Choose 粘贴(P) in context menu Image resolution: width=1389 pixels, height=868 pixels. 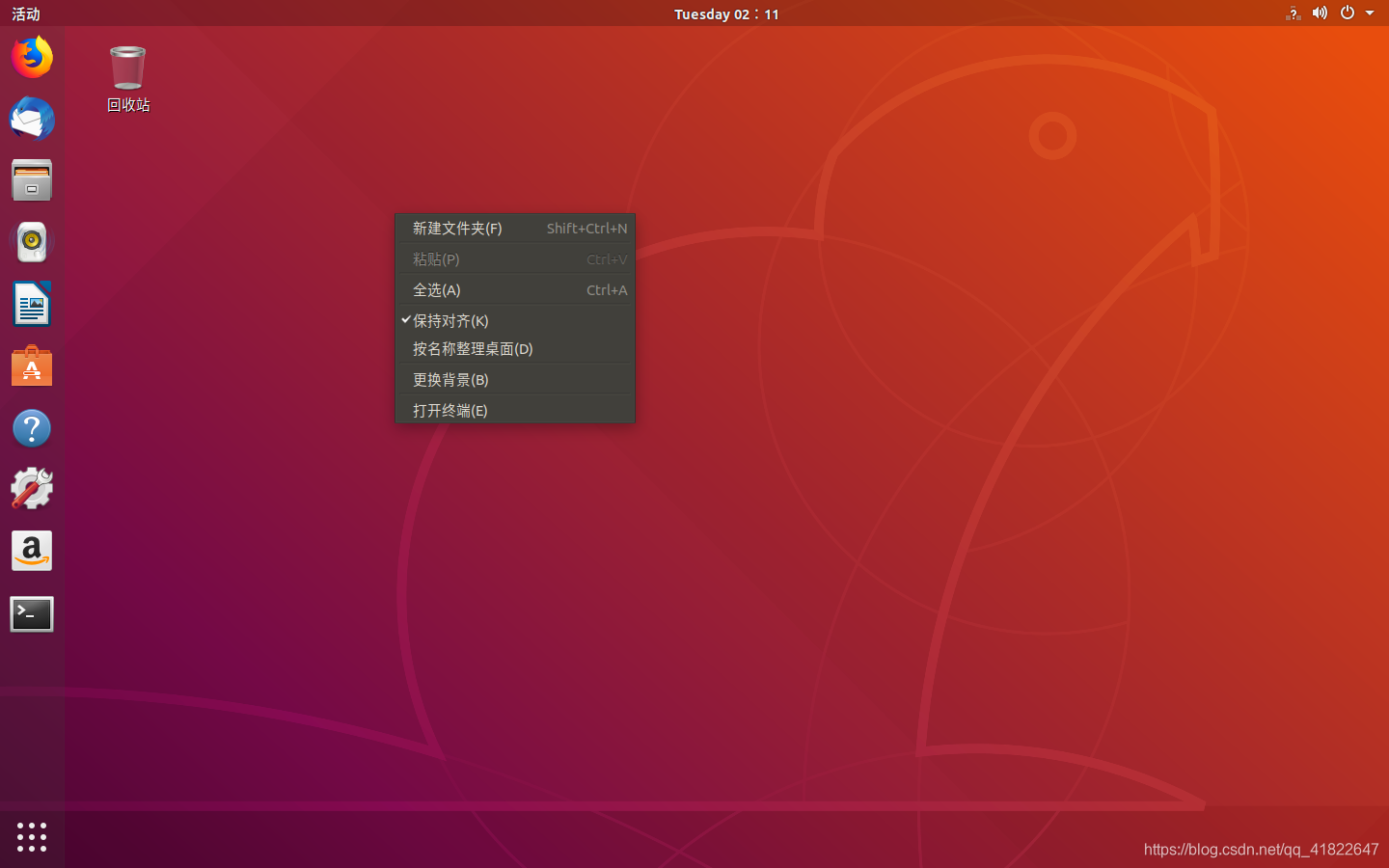coord(515,259)
